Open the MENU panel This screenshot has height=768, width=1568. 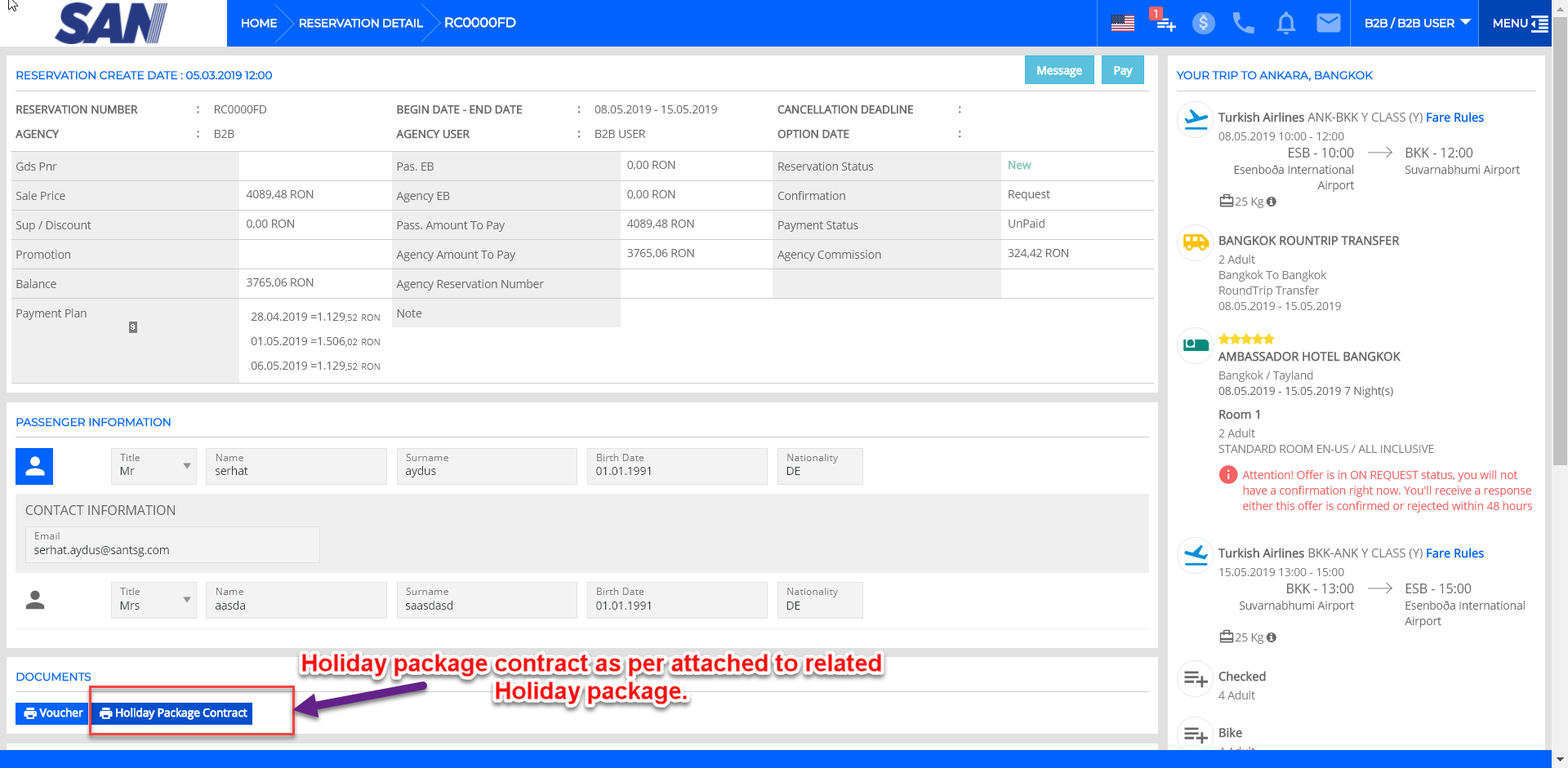[x=1519, y=24]
